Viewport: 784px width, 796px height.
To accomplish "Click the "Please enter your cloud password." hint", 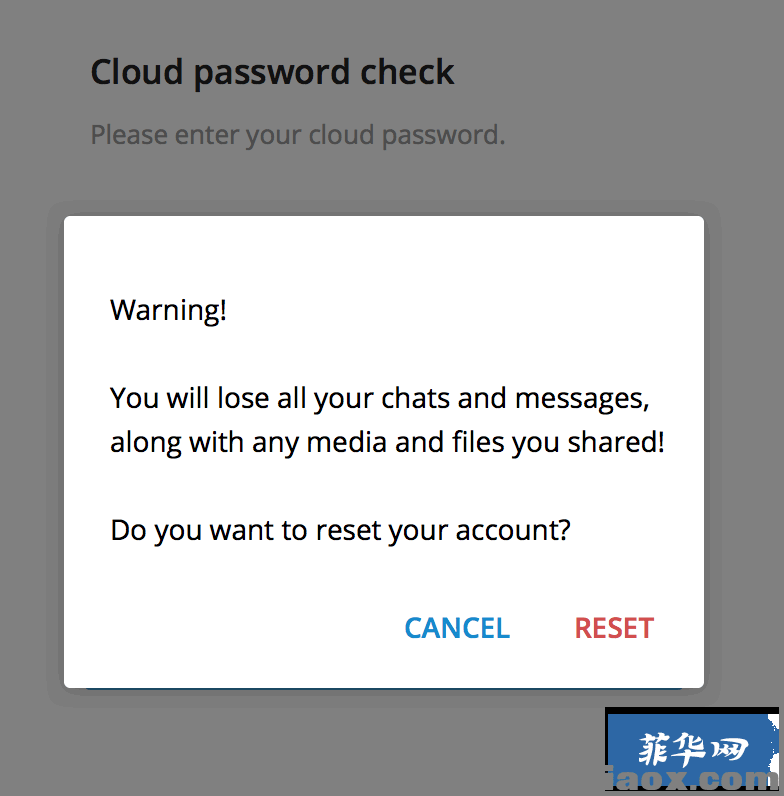I will pos(298,136).
